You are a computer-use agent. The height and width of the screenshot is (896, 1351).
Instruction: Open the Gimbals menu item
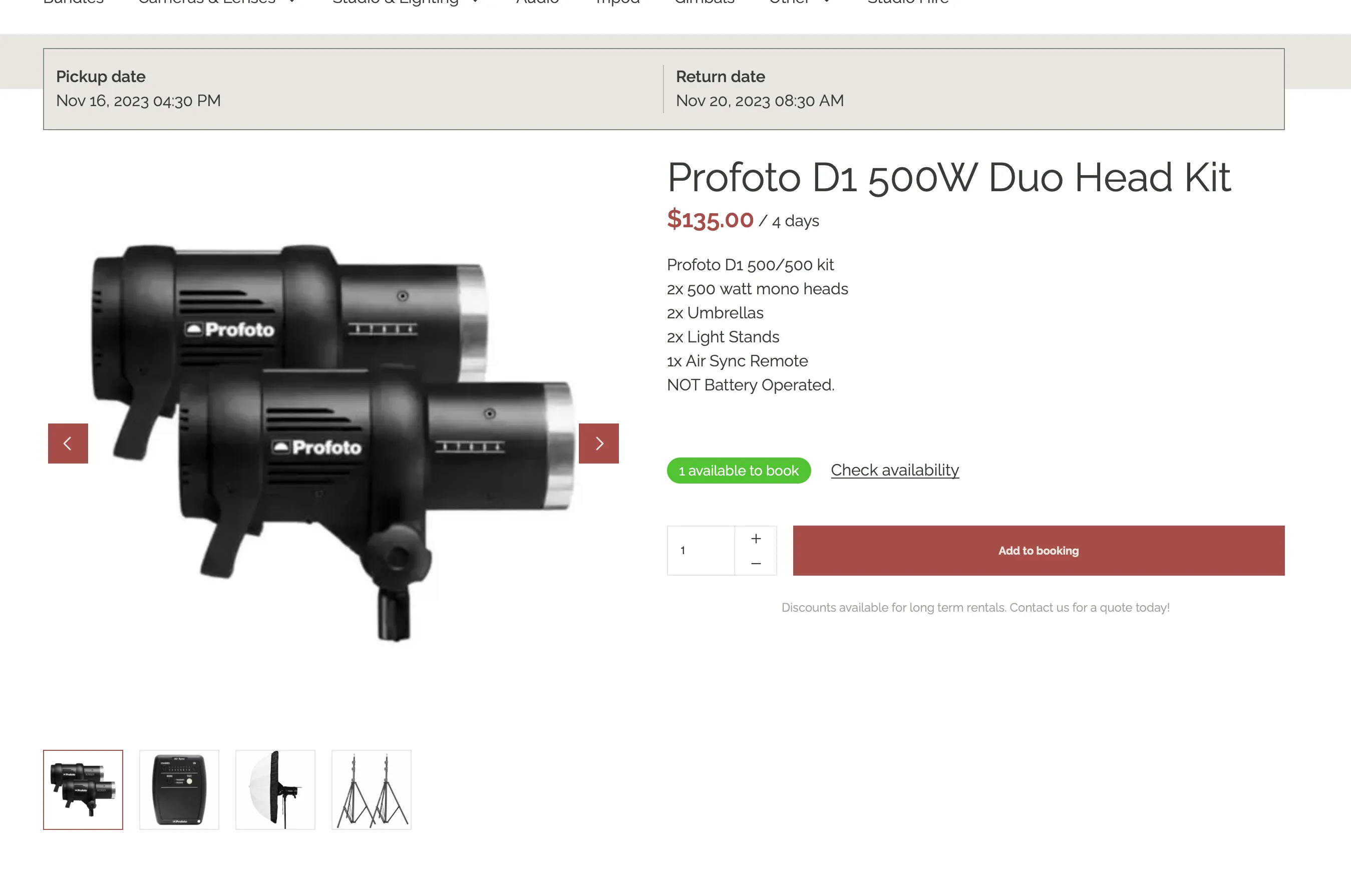(704, 2)
